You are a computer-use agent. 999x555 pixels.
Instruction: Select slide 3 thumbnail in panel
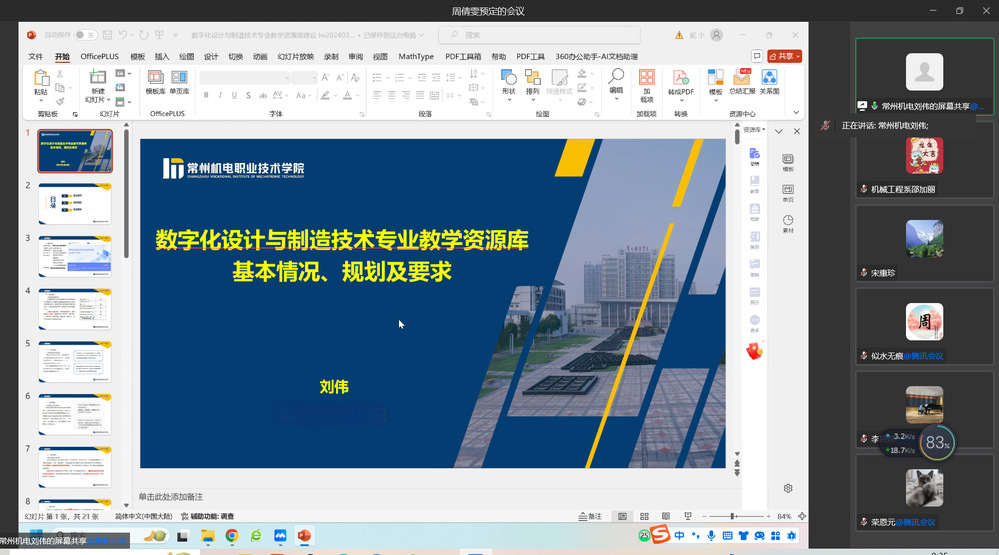[x=75, y=256]
